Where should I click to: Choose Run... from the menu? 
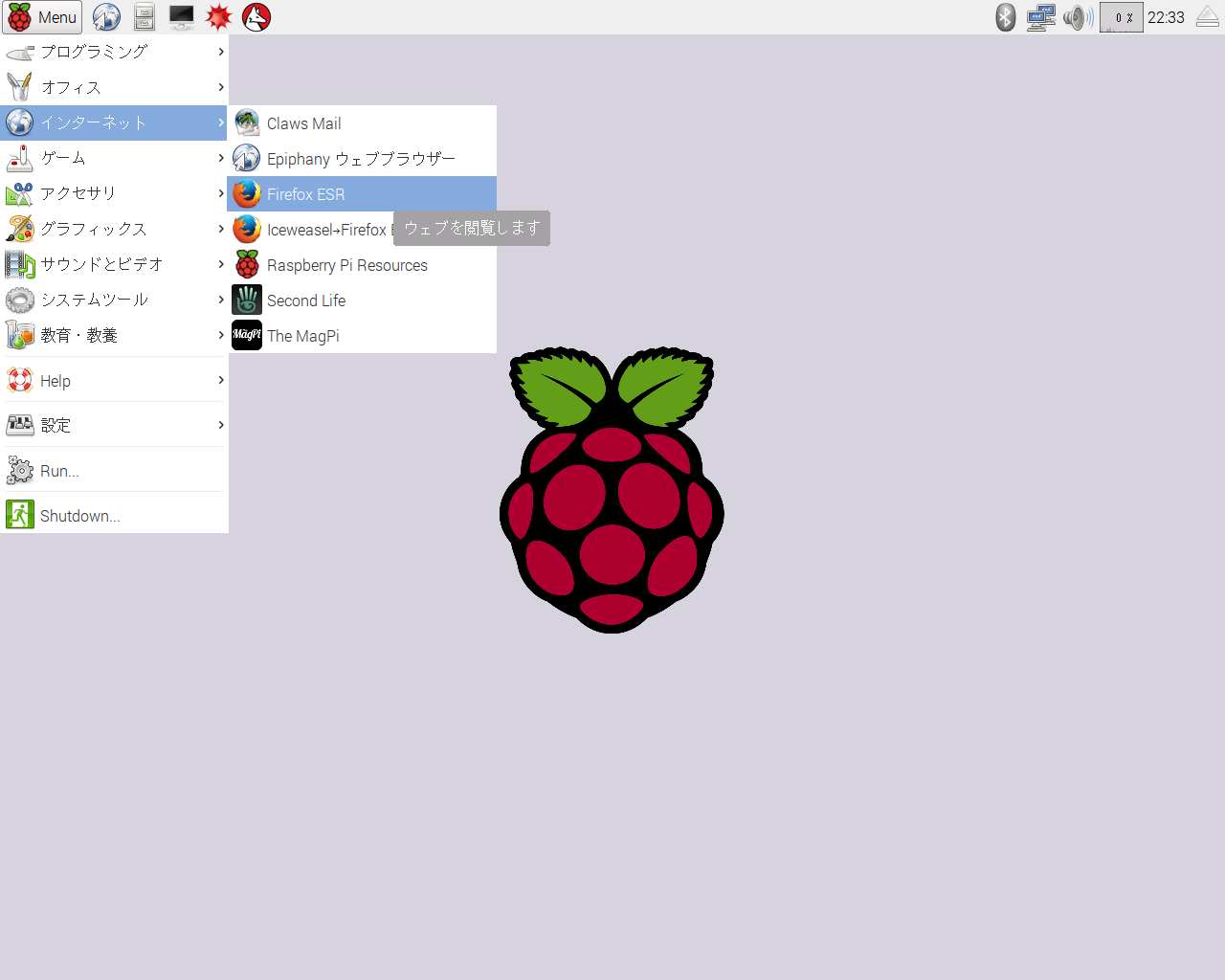coord(114,471)
